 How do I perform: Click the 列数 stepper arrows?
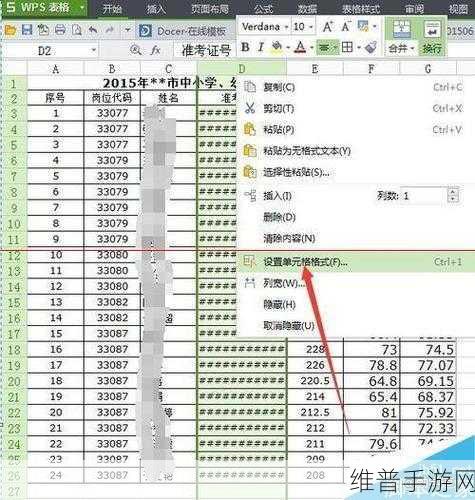(x=453, y=196)
